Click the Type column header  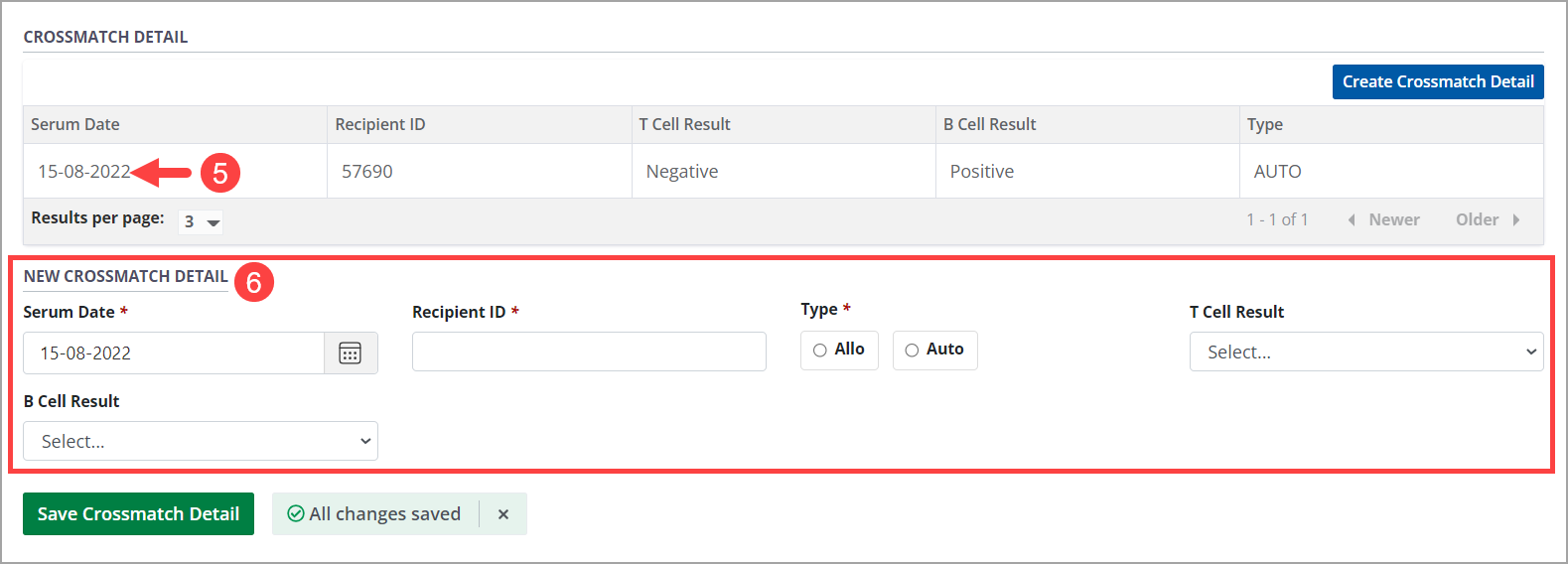[x=1265, y=125]
